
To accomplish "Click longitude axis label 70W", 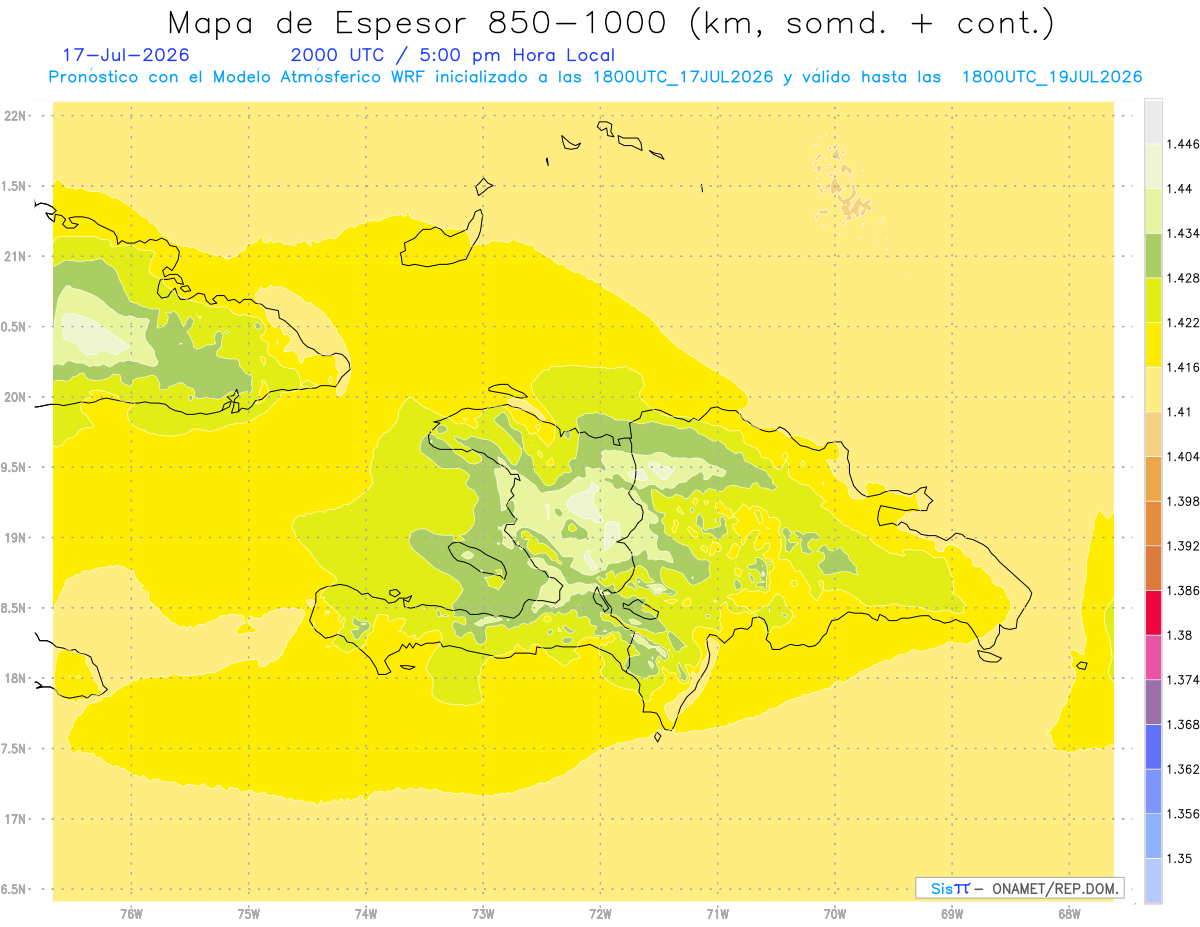I will coord(835,915).
